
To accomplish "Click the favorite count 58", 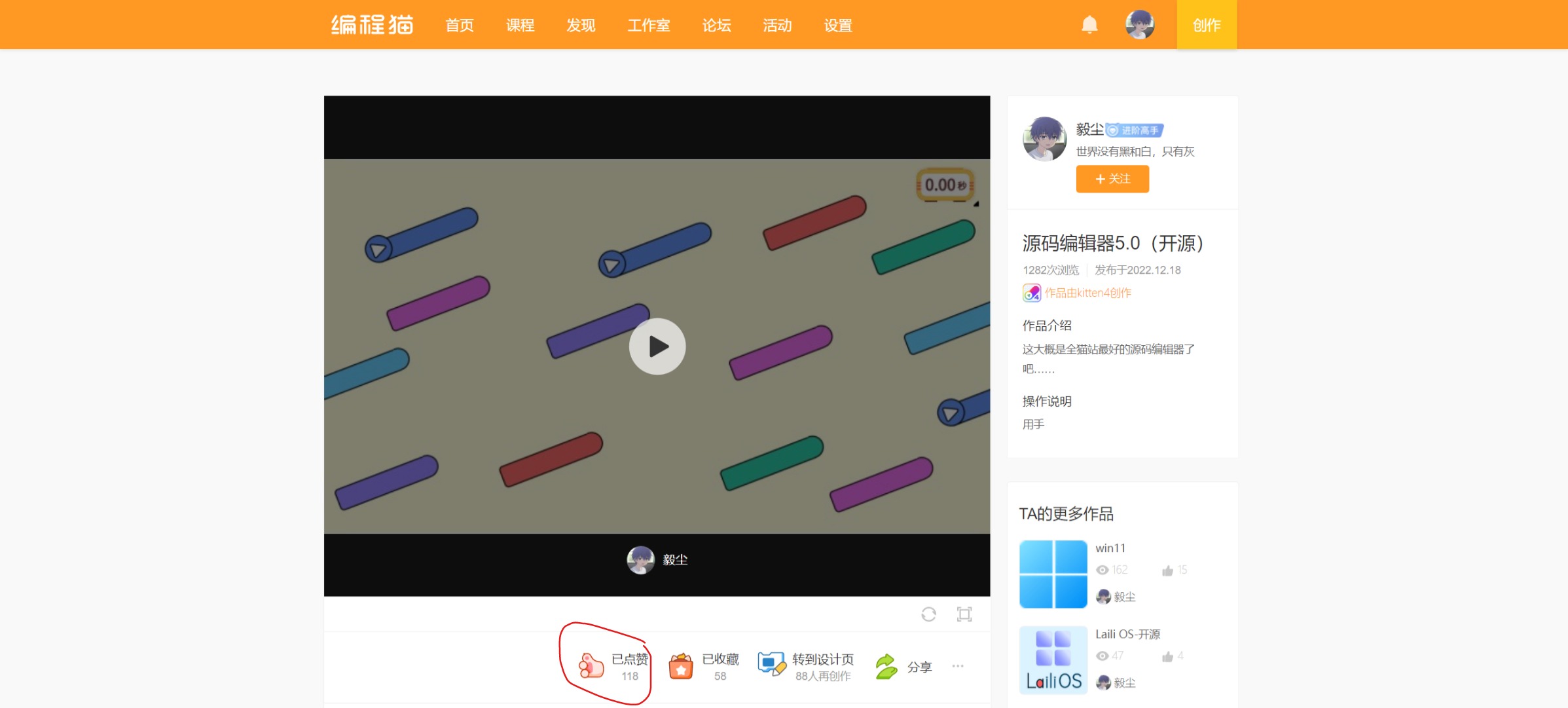I will click(720, 676).
